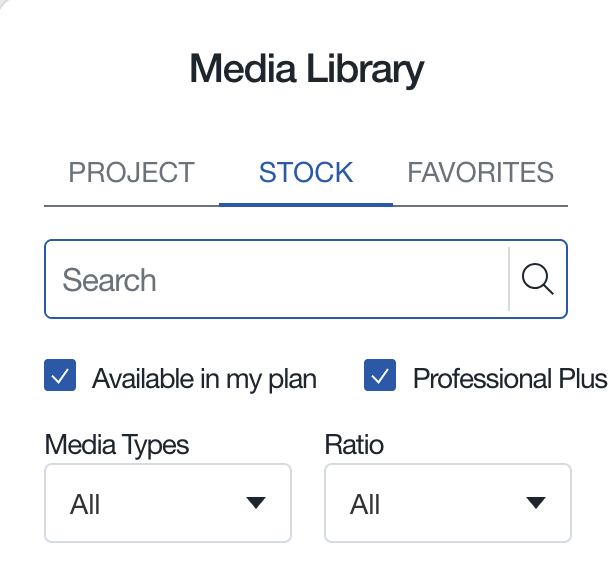The width and height of the screenshot is (614, 566).
Task: Open the Media Types dropdown
Action: click(168, 503)
